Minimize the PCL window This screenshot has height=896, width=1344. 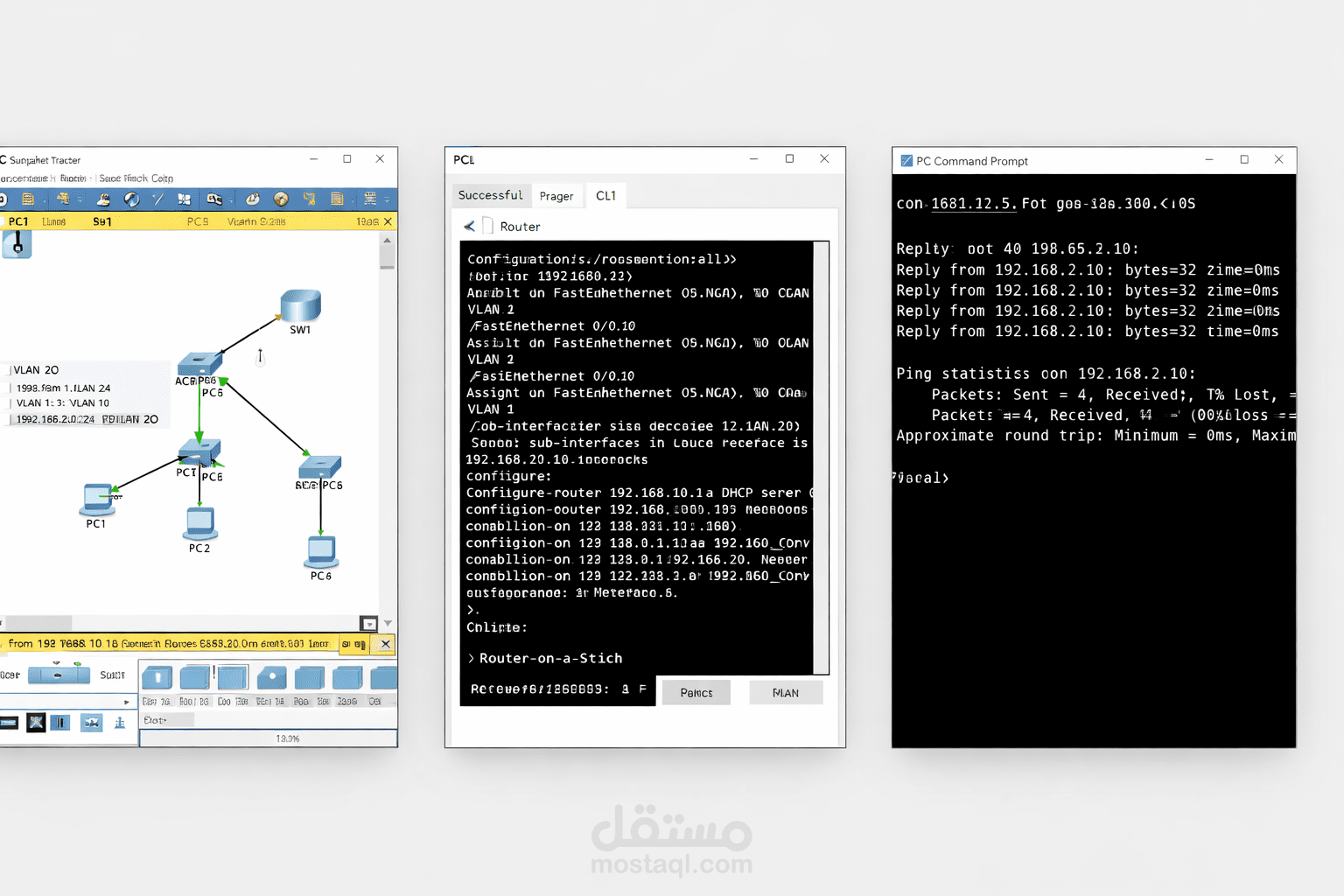[754, 159]
